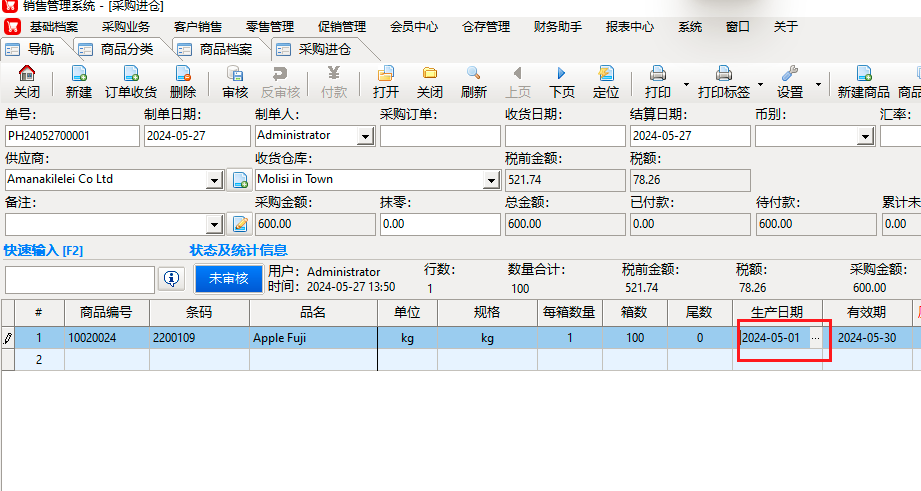921x491 pixels.
Task: Print the document with 打印 icon
Action: tap(657, 82)
